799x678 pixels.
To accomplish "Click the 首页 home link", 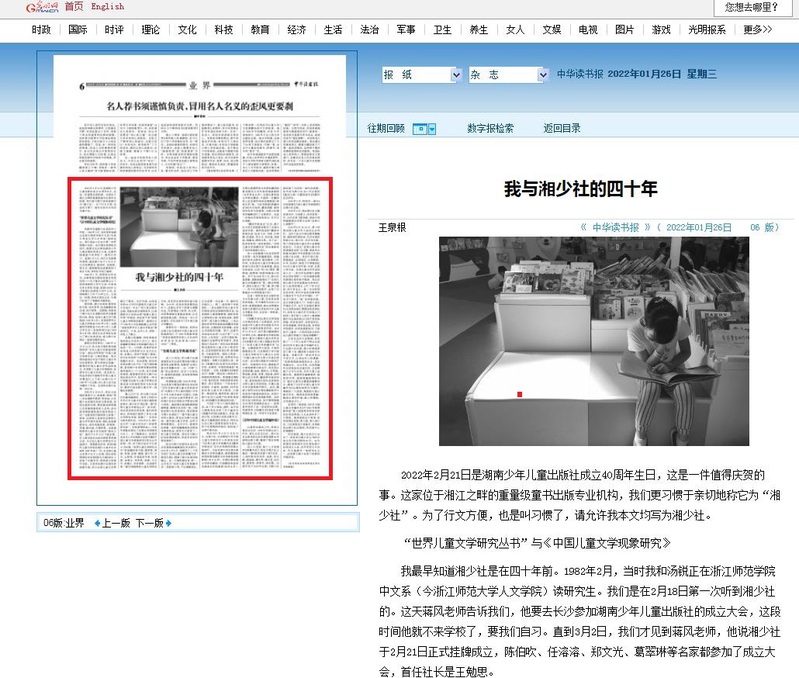I will 74,7.
